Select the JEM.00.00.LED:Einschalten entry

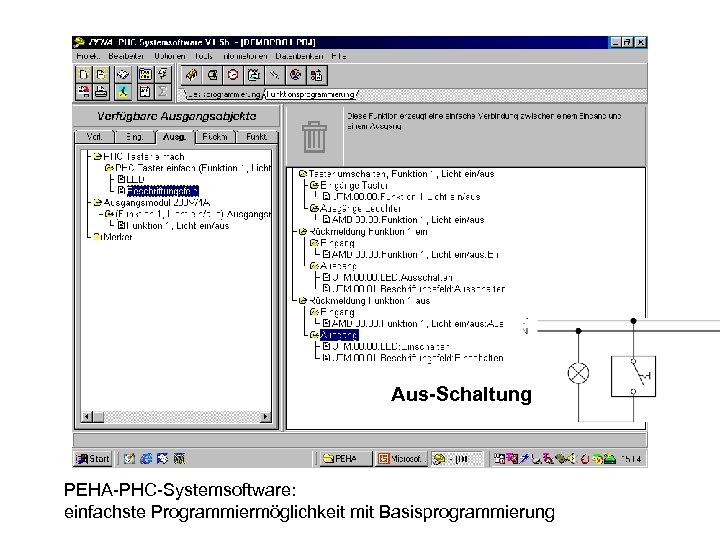click(x=390, y=346)
